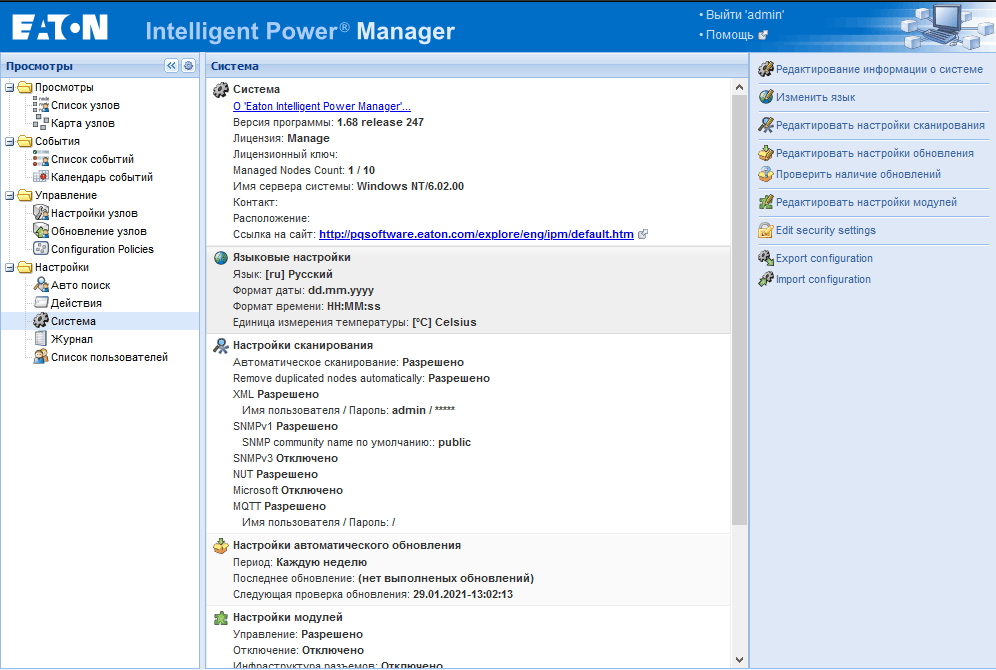Click the panel settings gear in Просмотры header
The image size is (996, 670).
coord(189,65)
